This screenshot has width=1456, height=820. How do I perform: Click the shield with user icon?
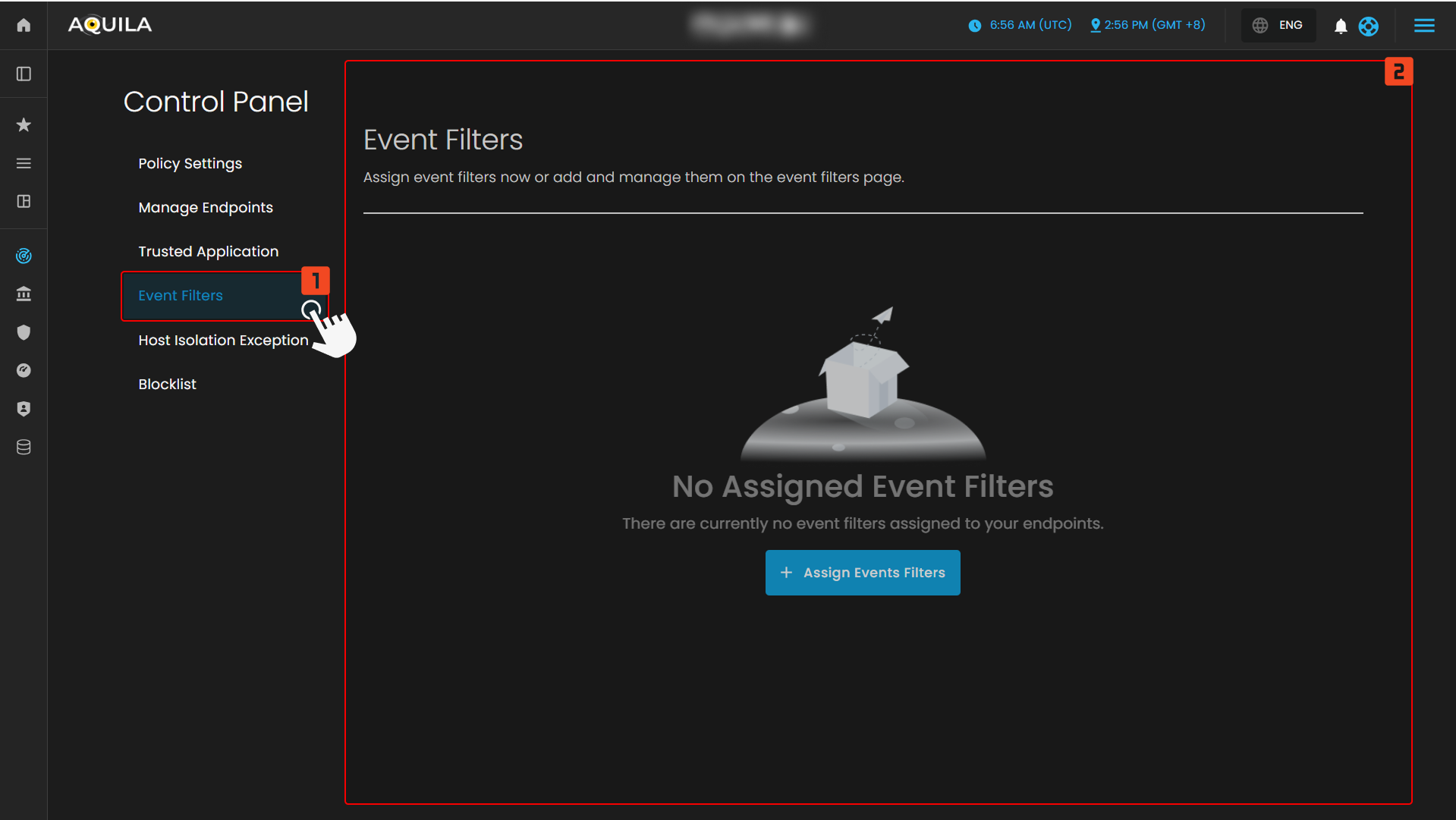click(x=24, y=409)
